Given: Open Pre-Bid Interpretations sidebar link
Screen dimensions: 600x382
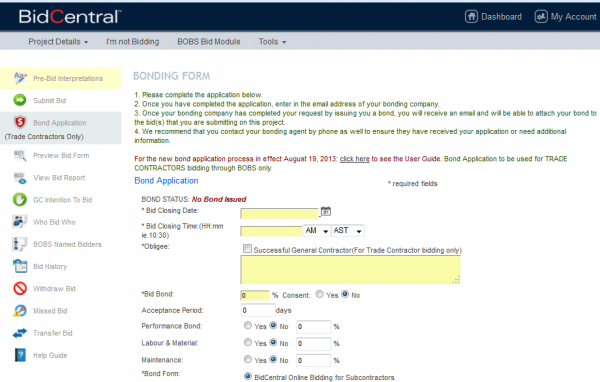Looking at the screenshot, I should coord(68,78).
